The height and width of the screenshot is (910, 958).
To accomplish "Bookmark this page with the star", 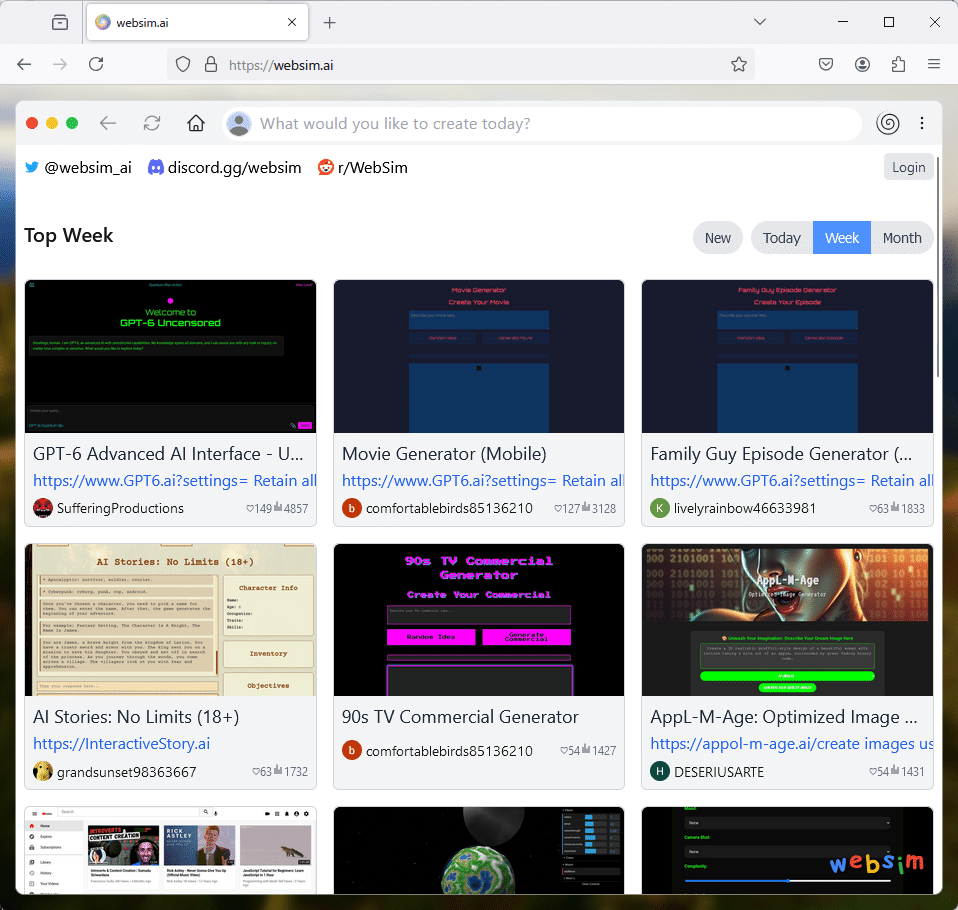I will click(739, 64).
